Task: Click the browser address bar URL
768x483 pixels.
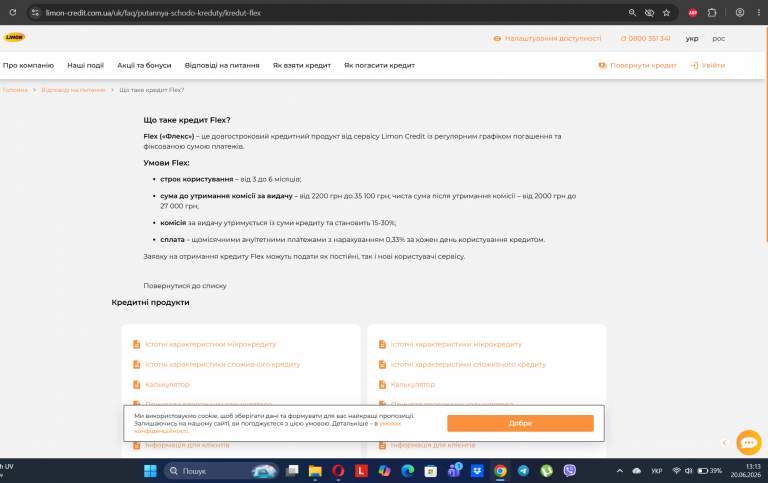Action: coord(153,13)
